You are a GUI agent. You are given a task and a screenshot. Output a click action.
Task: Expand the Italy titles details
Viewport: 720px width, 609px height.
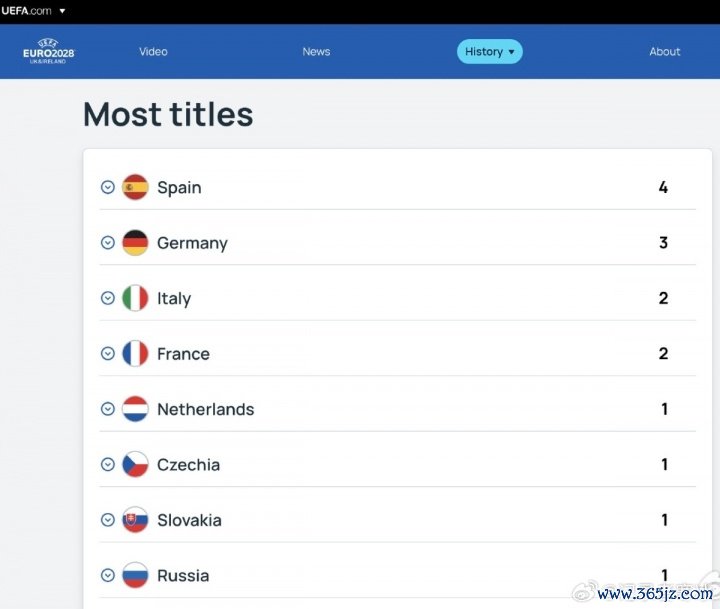pos(108,298)
